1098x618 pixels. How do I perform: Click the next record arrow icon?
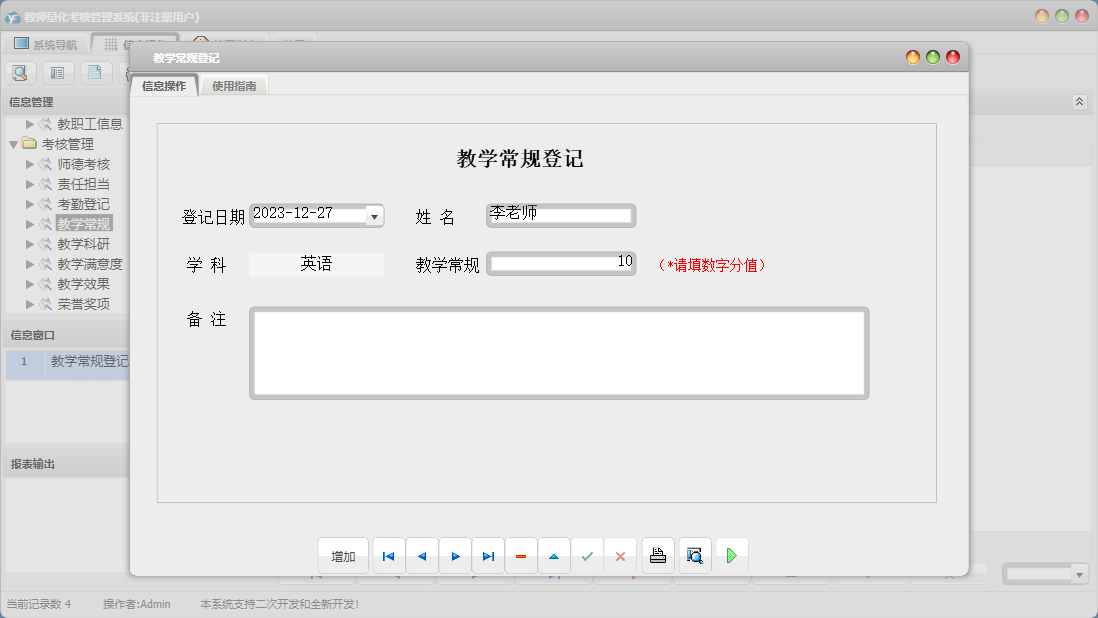point(455,555)
